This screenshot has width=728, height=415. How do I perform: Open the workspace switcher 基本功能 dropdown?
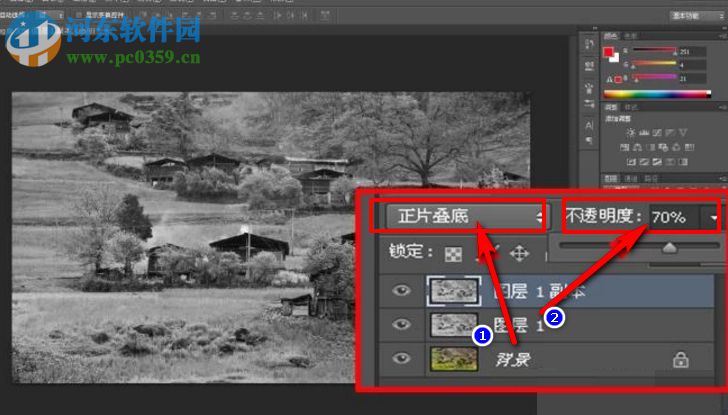click(x=697, y=15)
